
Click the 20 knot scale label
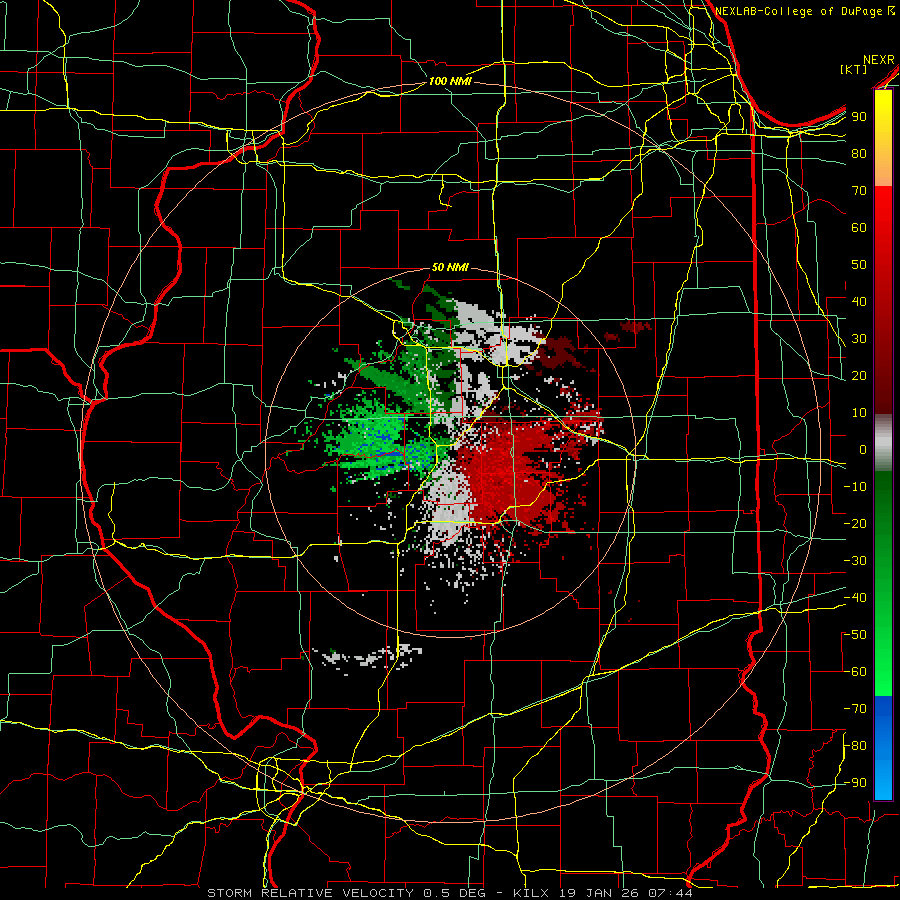pos(859,375)
